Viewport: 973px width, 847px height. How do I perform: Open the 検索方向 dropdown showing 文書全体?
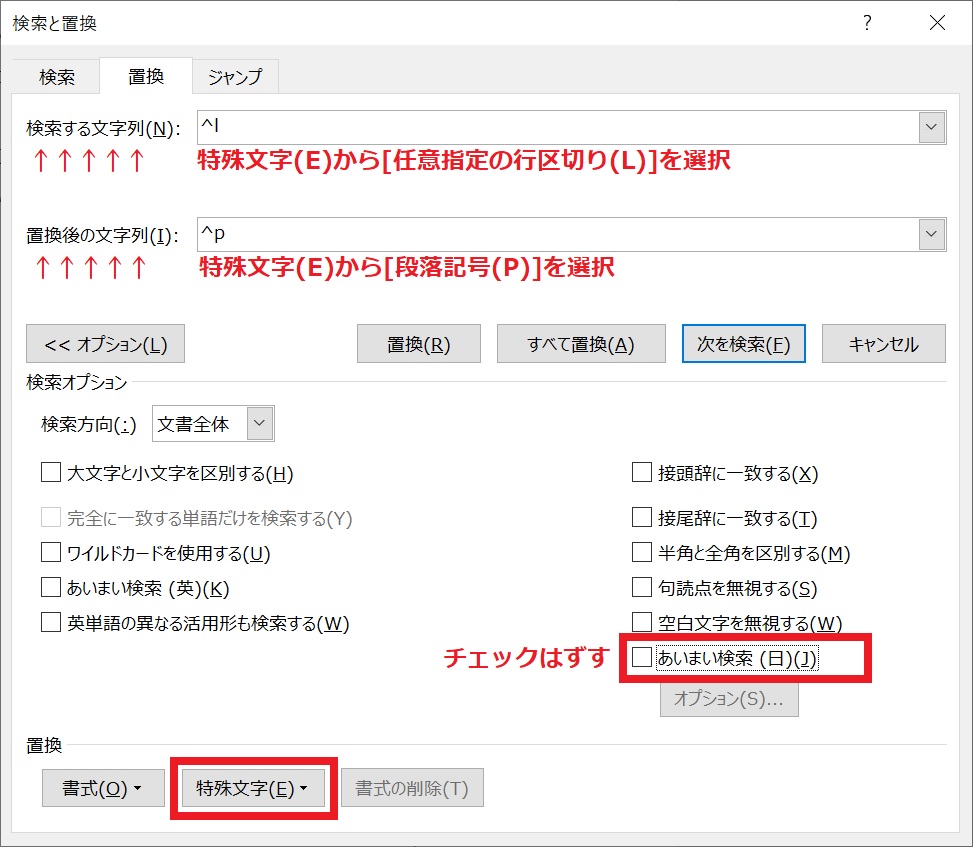(x=213, y=424)
